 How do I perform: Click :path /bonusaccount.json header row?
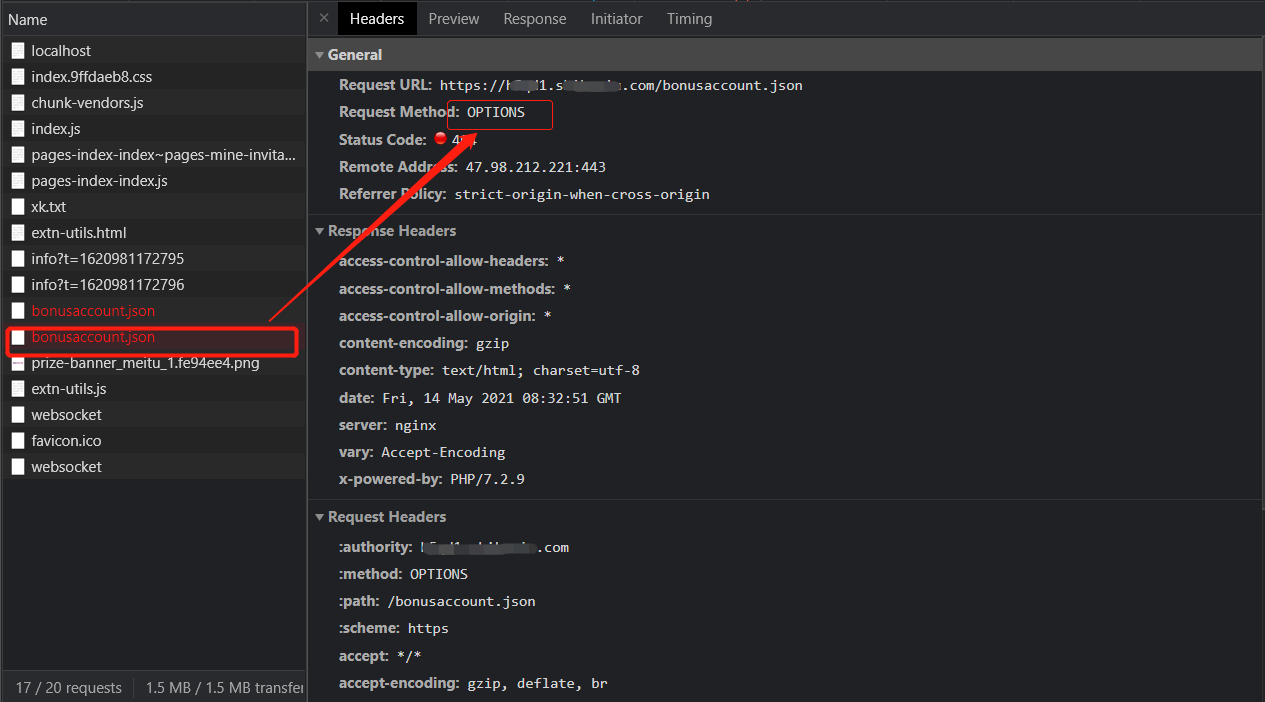click(x=437, y=601)
